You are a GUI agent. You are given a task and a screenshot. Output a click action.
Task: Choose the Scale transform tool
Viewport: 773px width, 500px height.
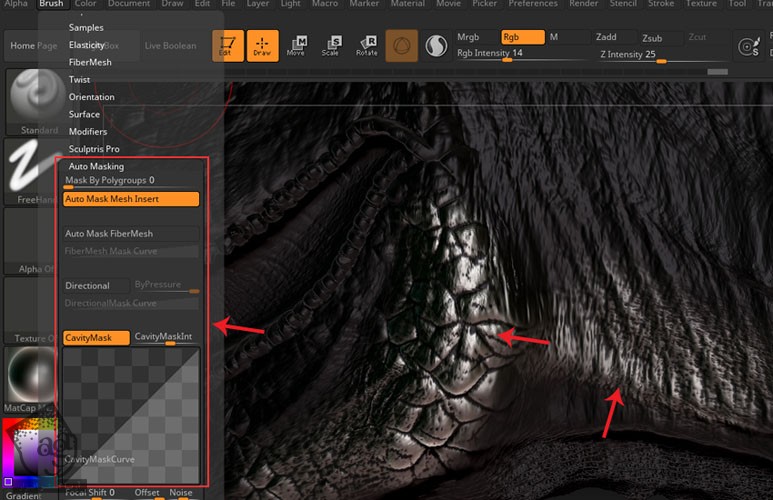[330, 45]
